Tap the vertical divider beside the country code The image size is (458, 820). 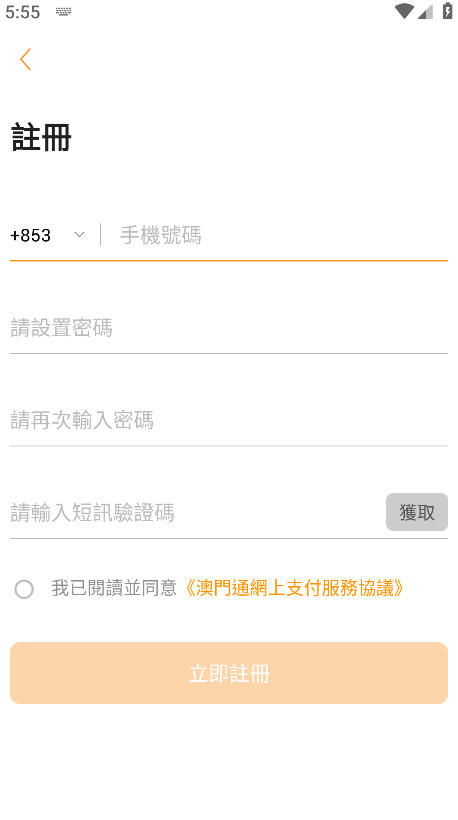100,234
